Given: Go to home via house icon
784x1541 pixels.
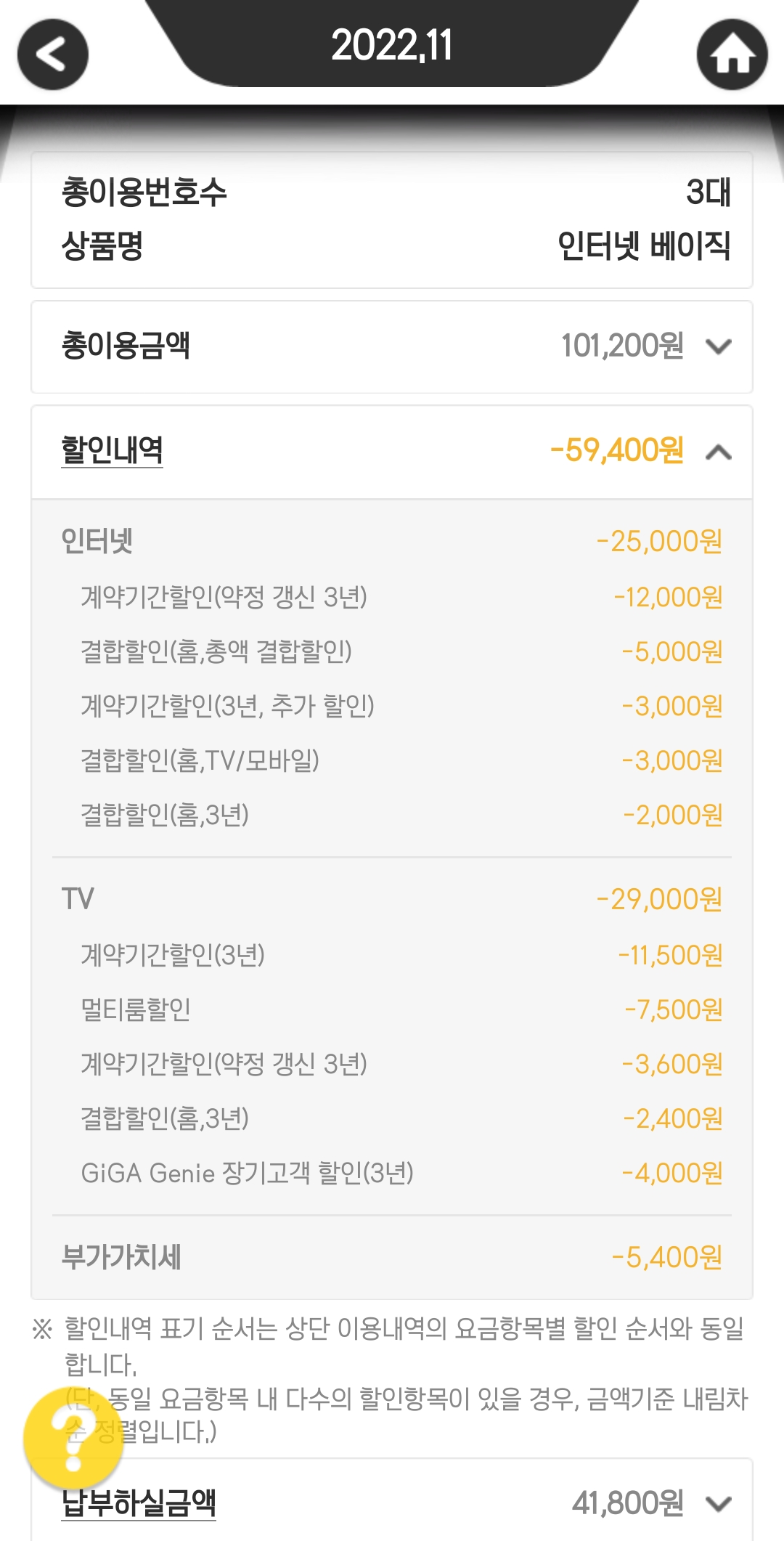Looking at the screenshot, I should click(732, 54).
